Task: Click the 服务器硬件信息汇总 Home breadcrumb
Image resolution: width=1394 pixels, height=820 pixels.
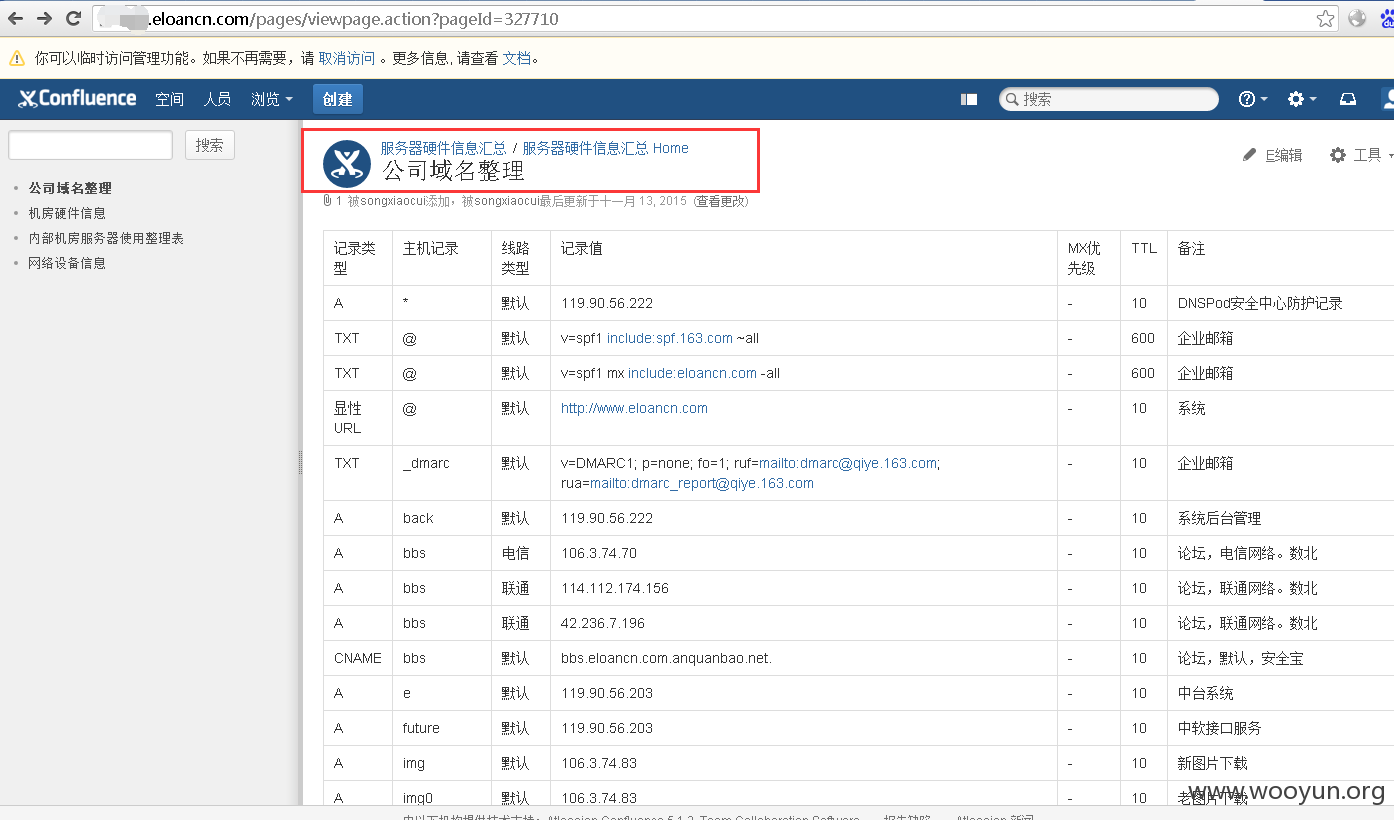Action: coord(605,148)
